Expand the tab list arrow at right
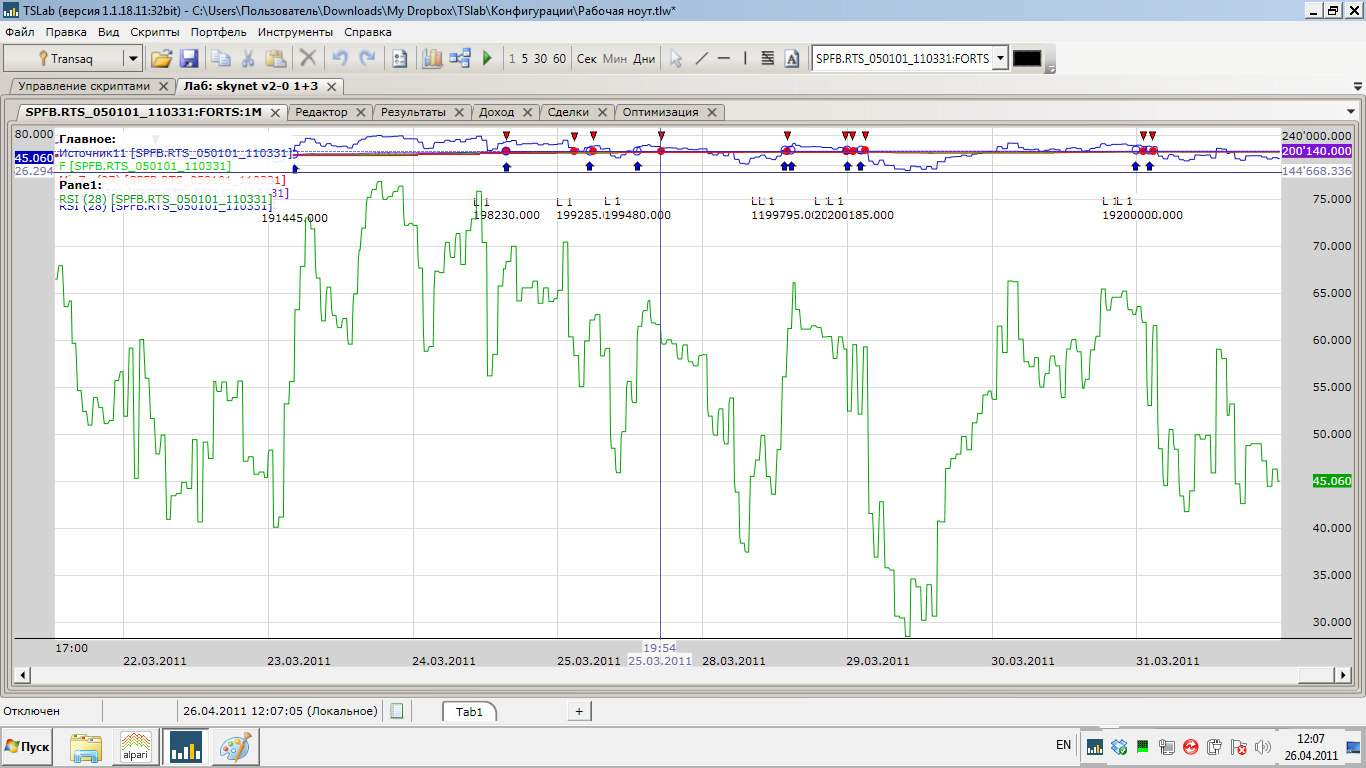The image size is (1366, 768). point(1350,112)
